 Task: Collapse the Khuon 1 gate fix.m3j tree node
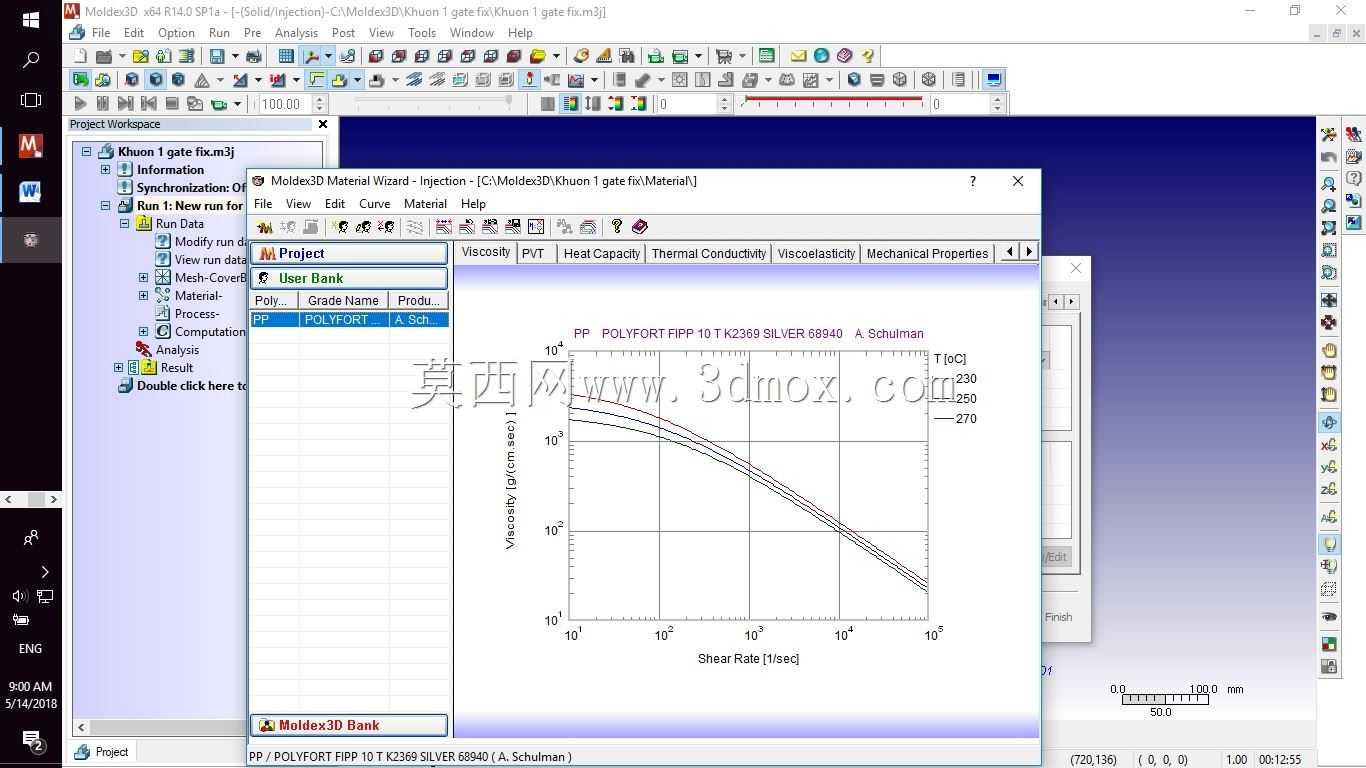87,152
